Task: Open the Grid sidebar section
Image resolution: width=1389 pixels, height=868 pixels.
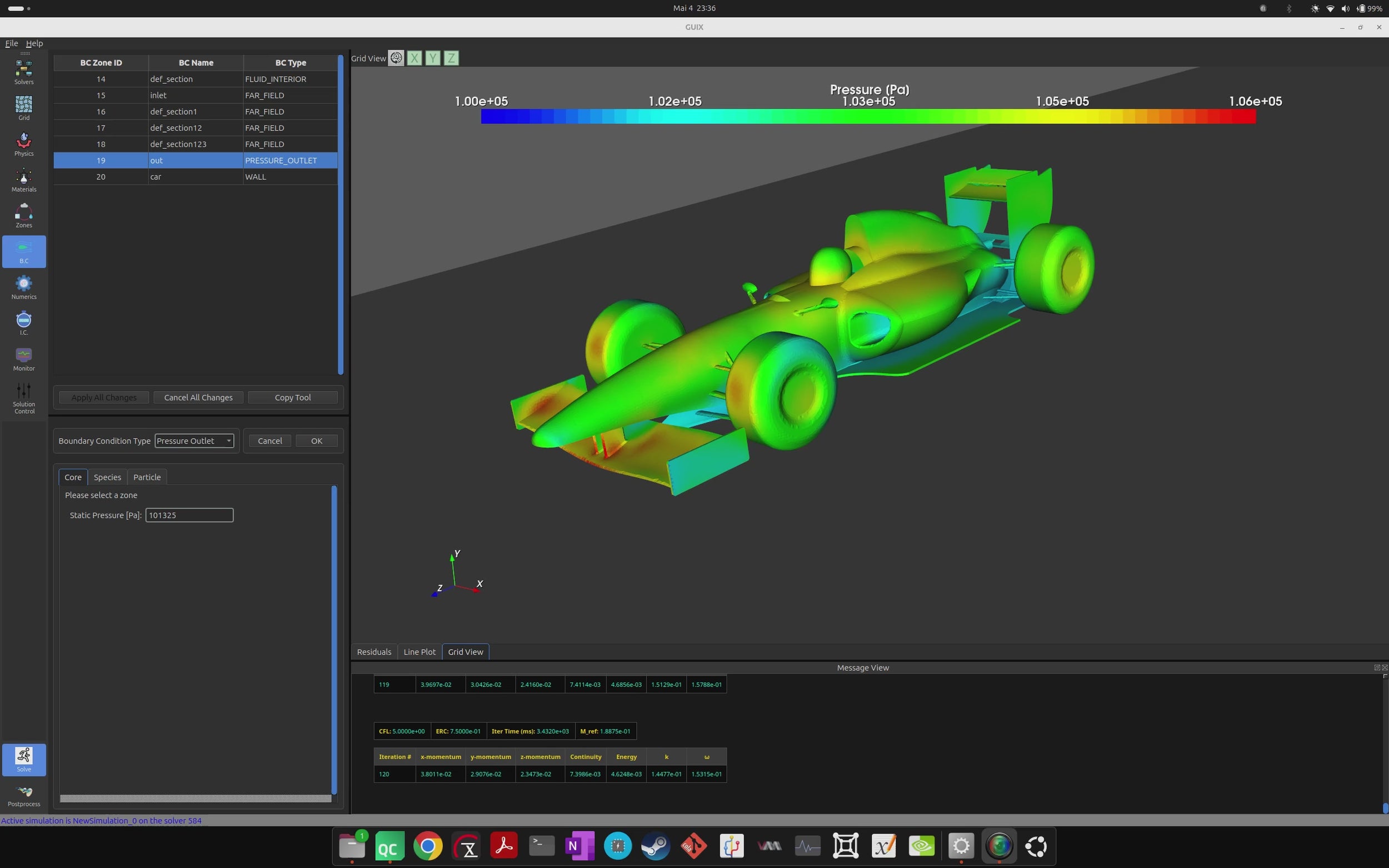Action: click(23, 107)
